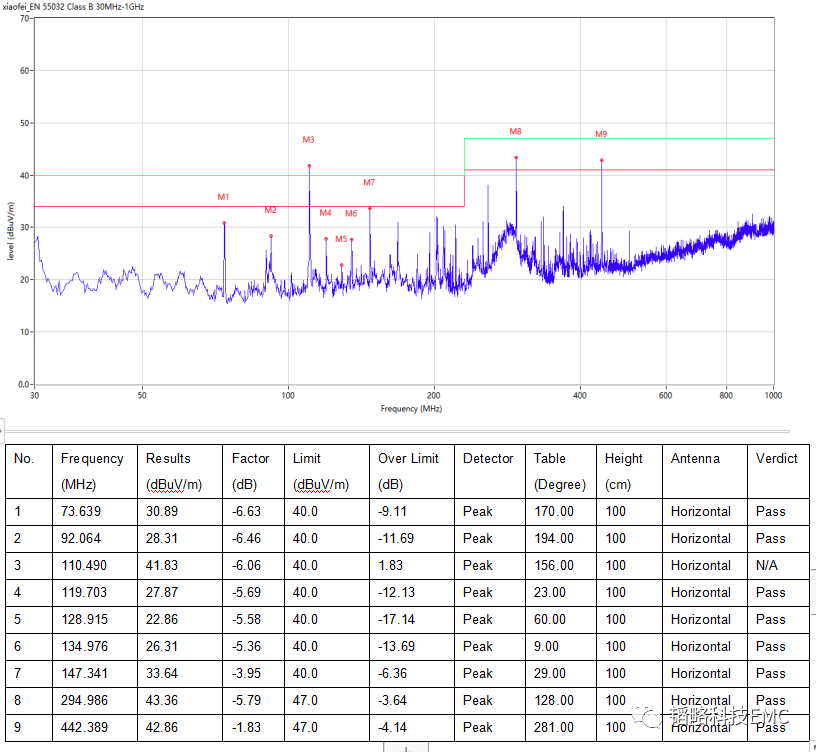Screen dimensions: 816x752
Task: Click the Verdict column header
Action: 776,459
